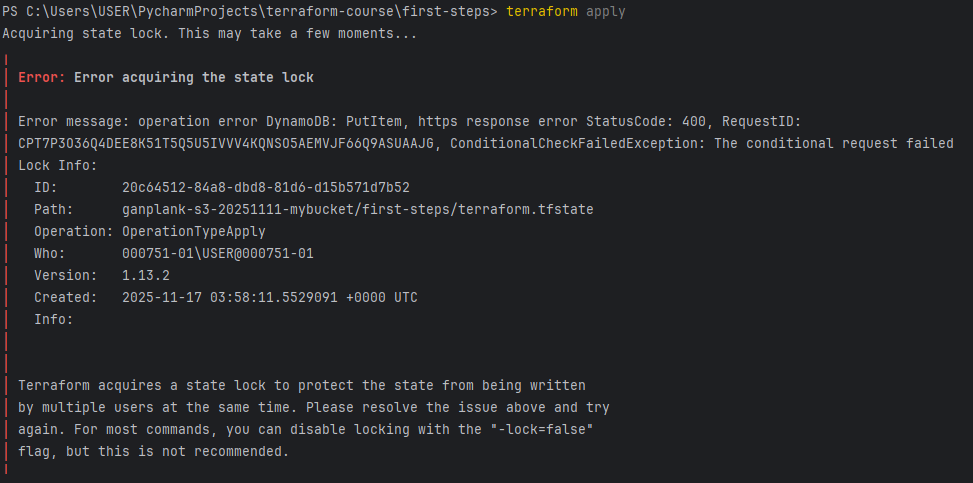Click the lock ID value 20c64512-84a8-dbd8-81d6-d15b571d7b52

pyautogui.click(x=266, y=187)
